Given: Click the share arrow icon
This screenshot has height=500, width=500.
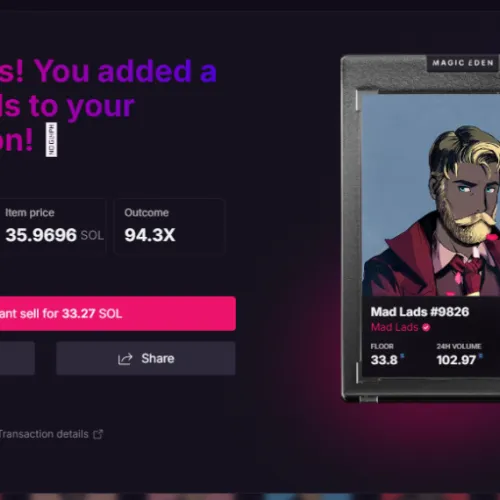Looking at the screenshot, I should tap(125, 359).
